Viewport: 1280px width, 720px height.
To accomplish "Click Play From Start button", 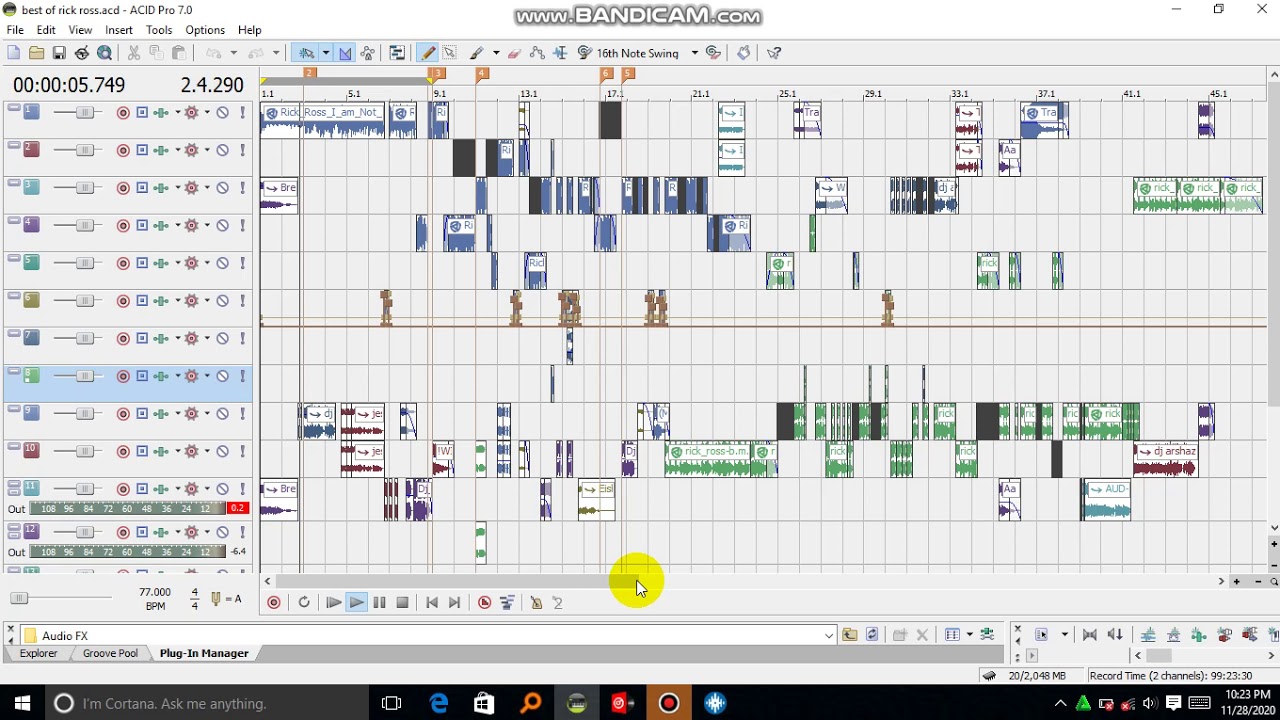I will (x=333, y=602).
